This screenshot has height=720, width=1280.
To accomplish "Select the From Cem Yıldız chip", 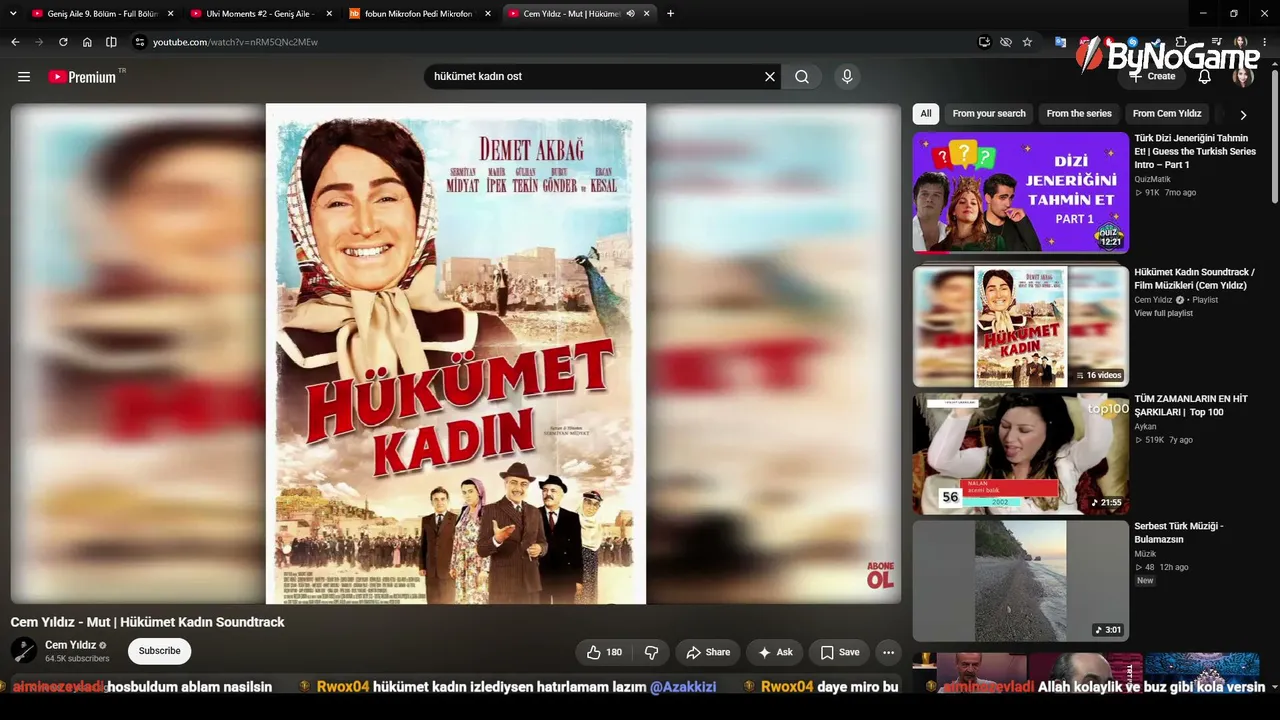I will pyautogui.click(x=1167, y=114).
